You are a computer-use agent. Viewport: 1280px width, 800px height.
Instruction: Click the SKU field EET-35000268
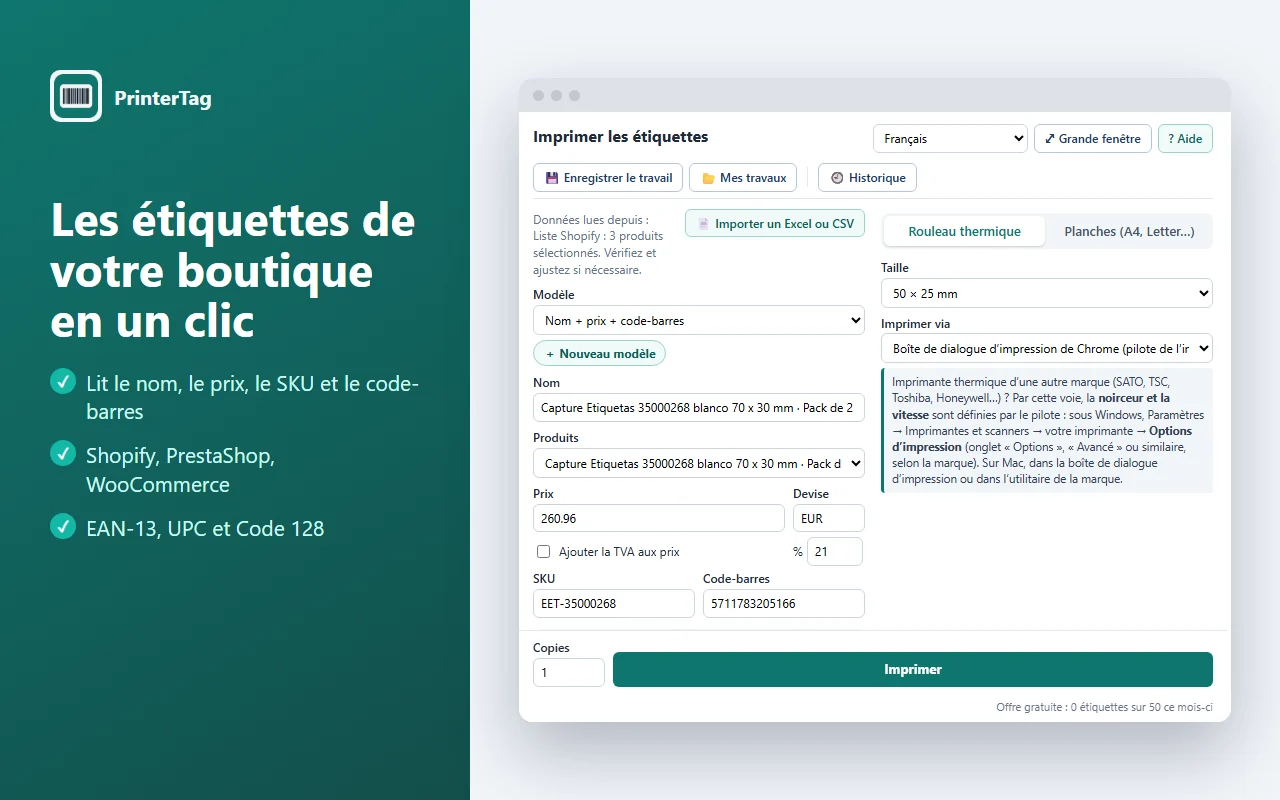point(614,604)
